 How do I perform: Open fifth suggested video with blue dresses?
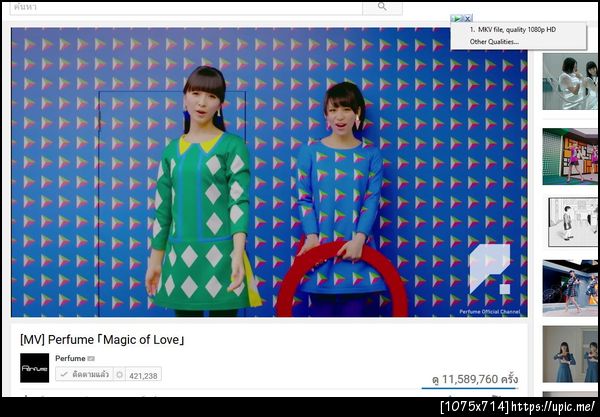click(570, 354)
